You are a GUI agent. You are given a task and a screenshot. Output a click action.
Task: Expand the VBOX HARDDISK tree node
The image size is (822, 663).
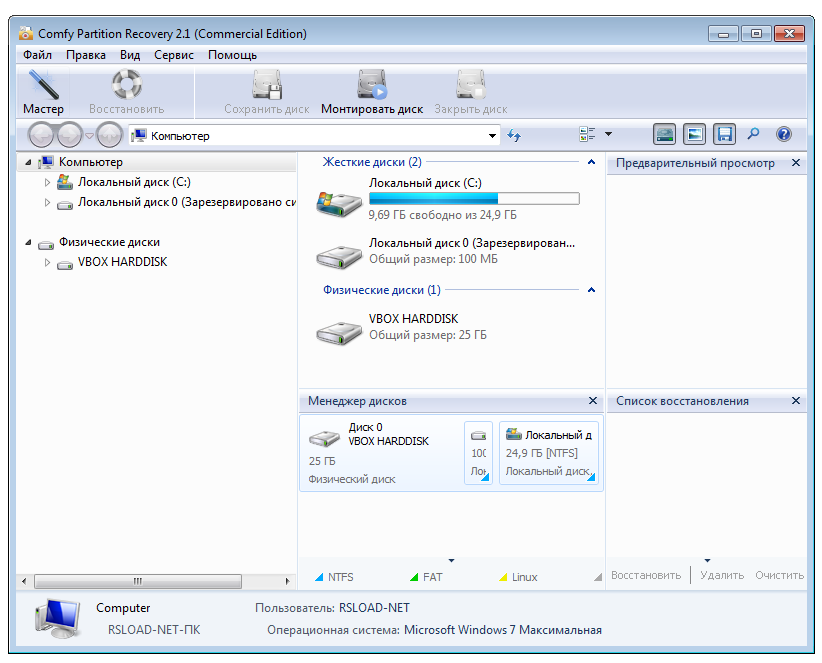pyautogui.click(x=47, y=262)
